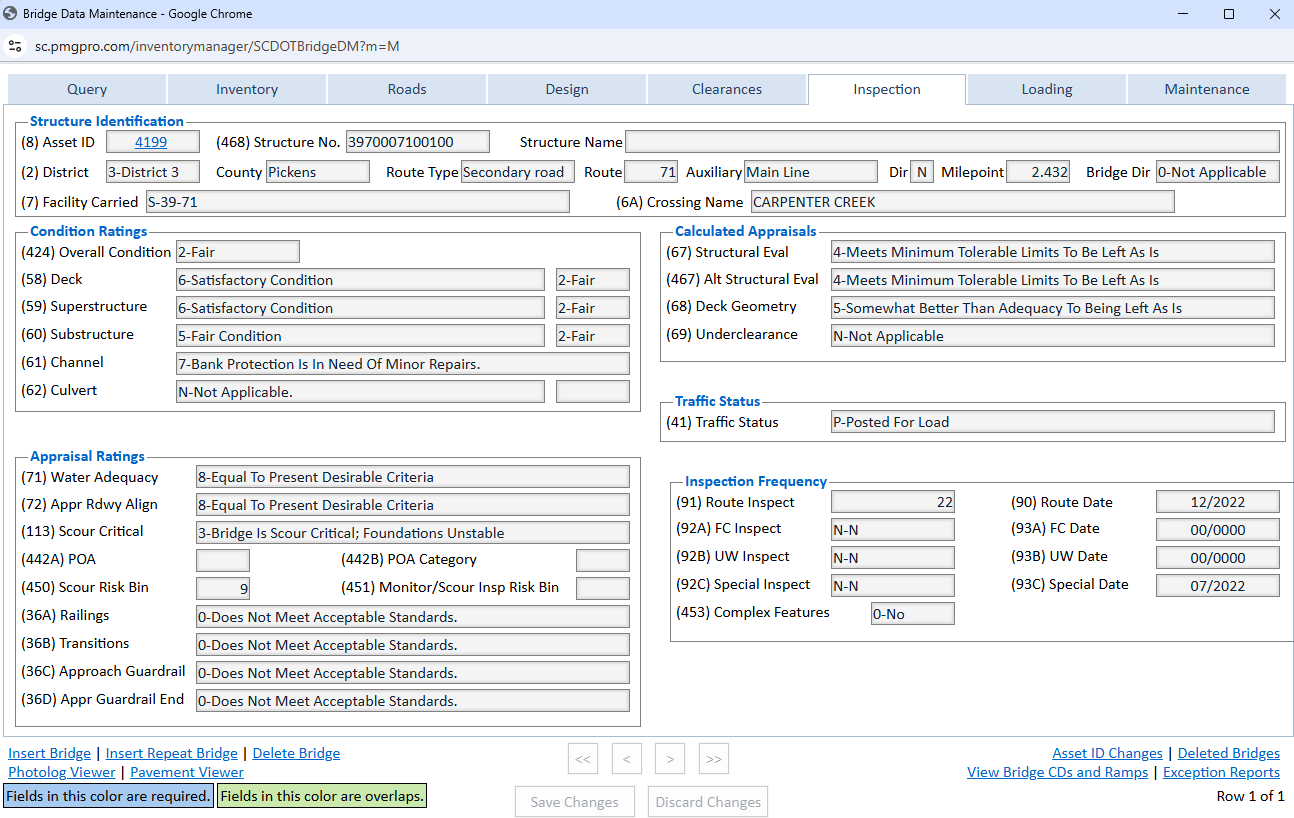Click the Insert Bridge link
The width and height of the screenshot is (1294, 818).
[x=49, y=753]
